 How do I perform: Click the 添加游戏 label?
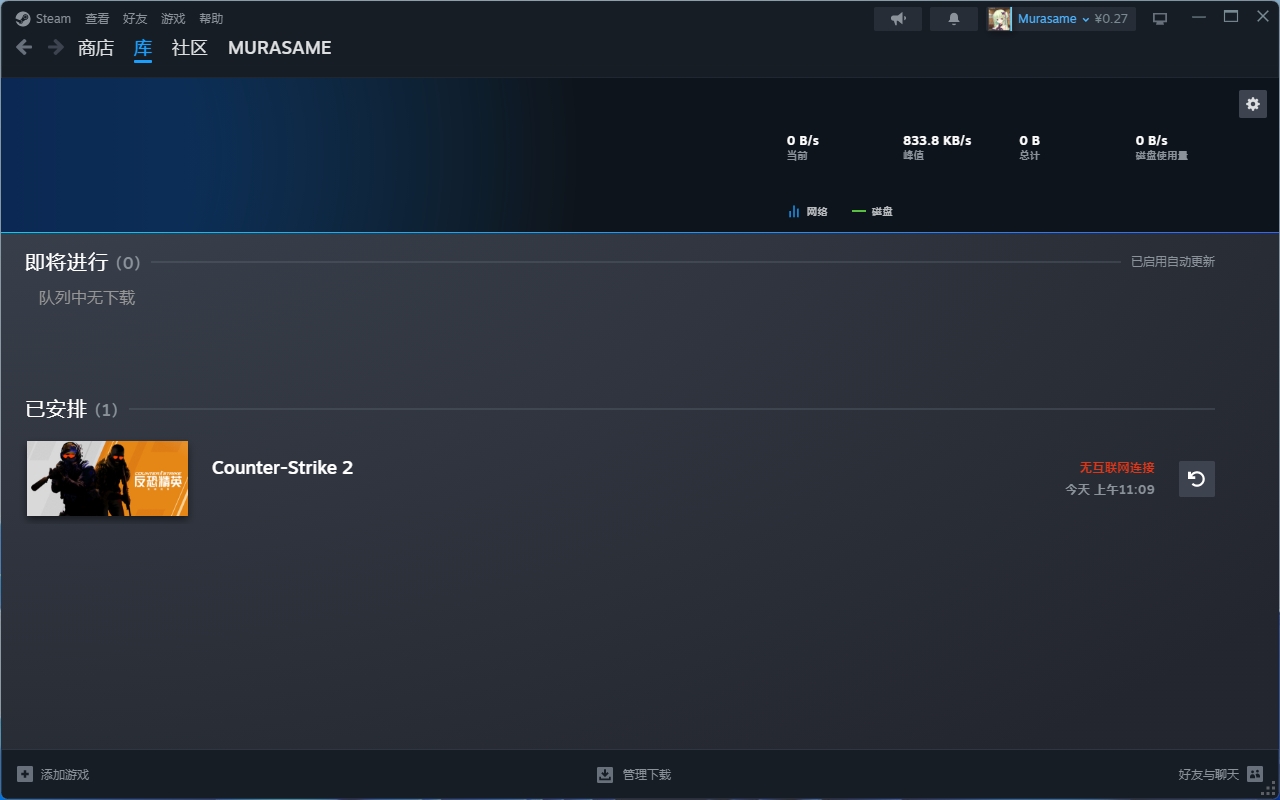click(x=65, y=775)
